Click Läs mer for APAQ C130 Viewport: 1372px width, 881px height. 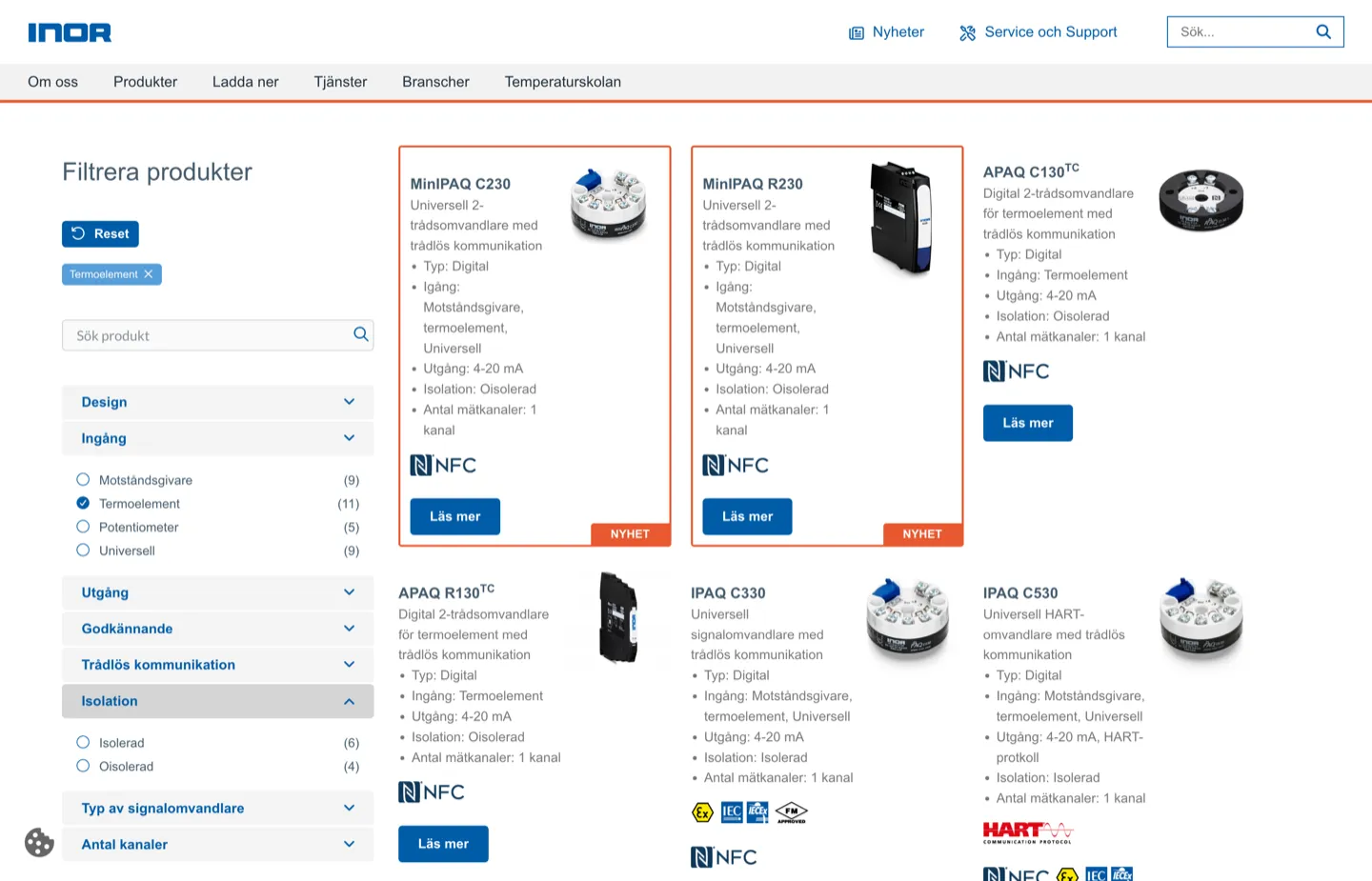1028,423
